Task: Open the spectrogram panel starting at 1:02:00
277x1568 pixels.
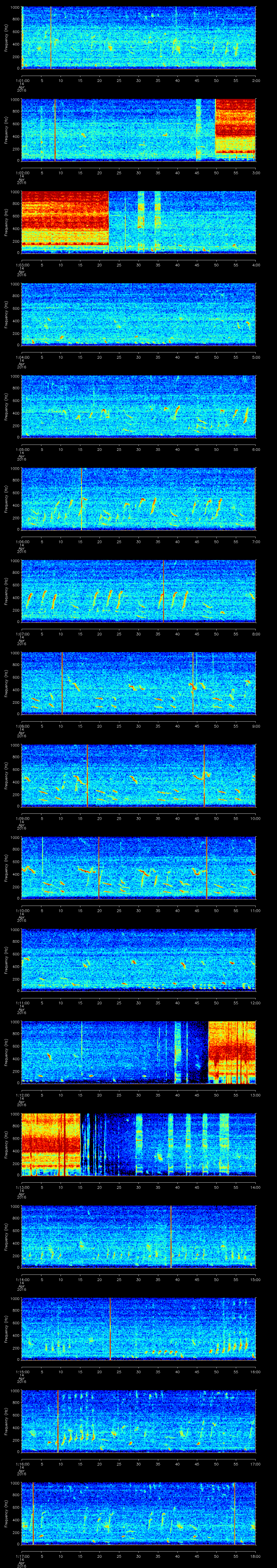Action: click(139, 130)
